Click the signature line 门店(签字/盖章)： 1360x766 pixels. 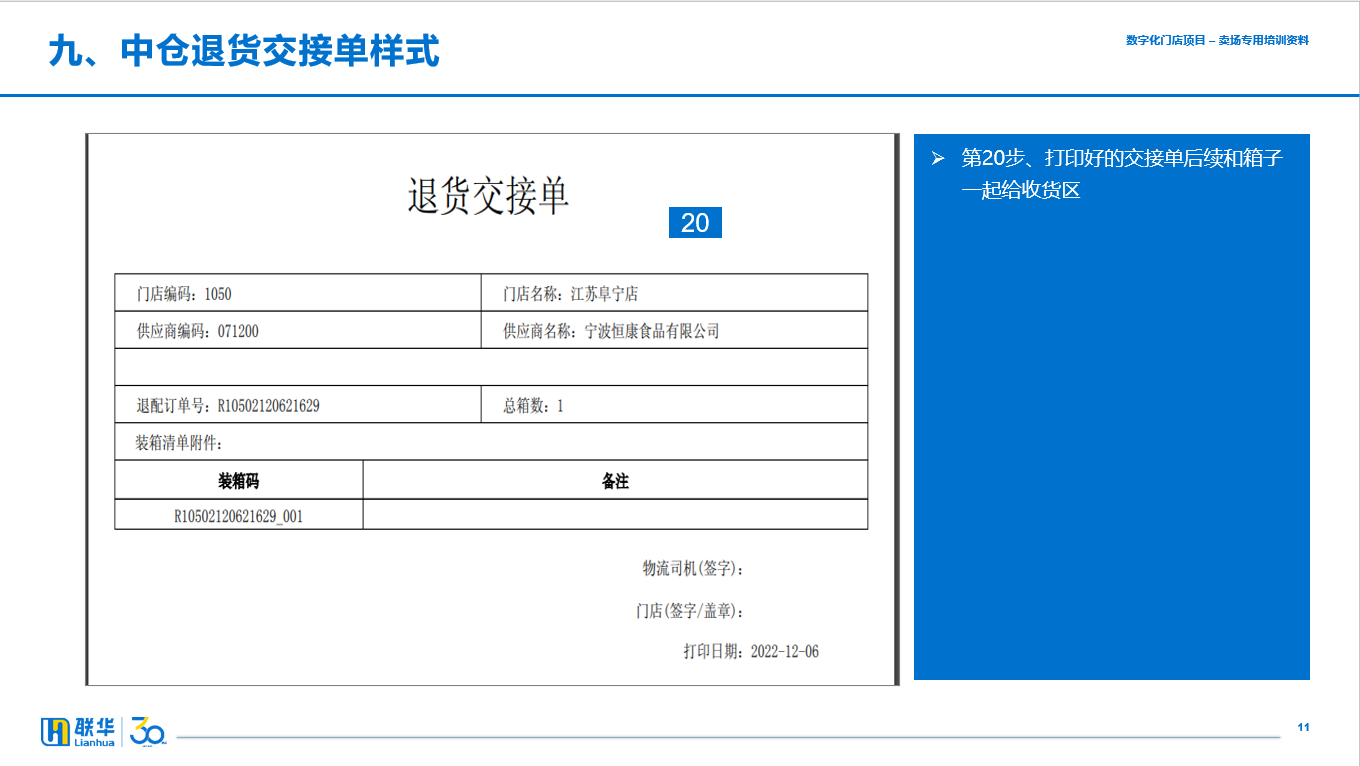tap(690, 610)
